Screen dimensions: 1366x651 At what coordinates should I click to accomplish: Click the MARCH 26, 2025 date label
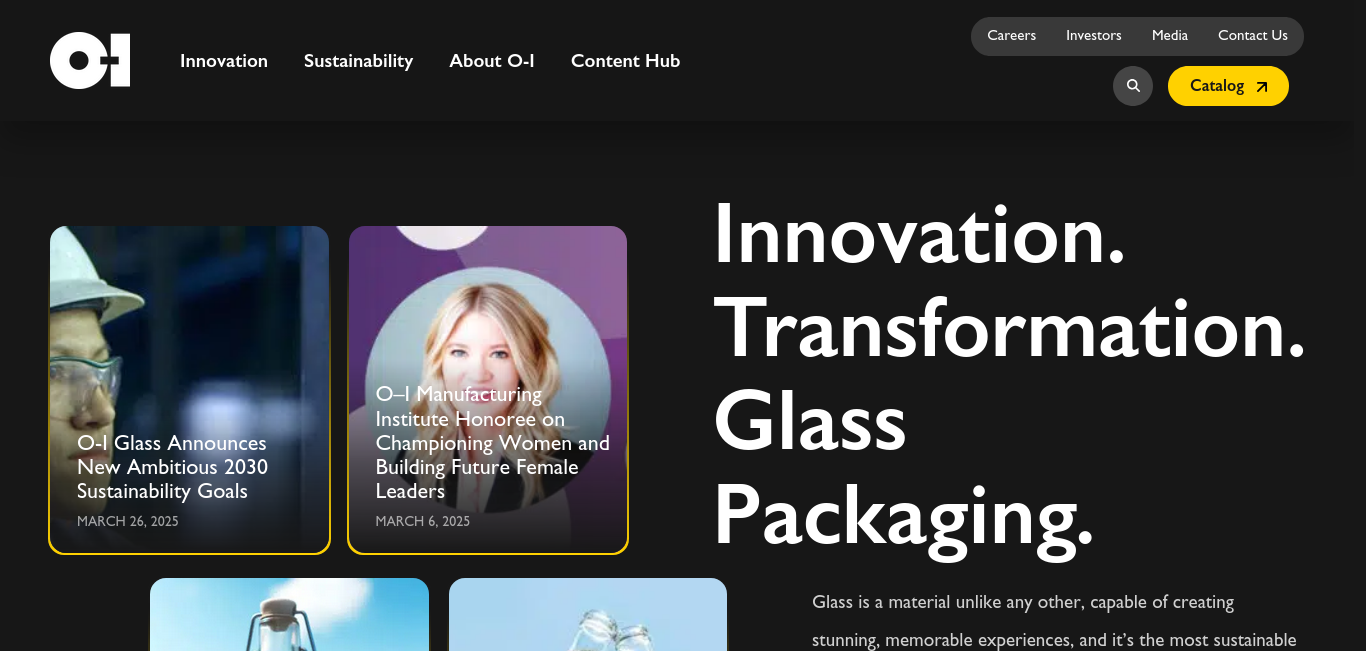click(128, 522)
